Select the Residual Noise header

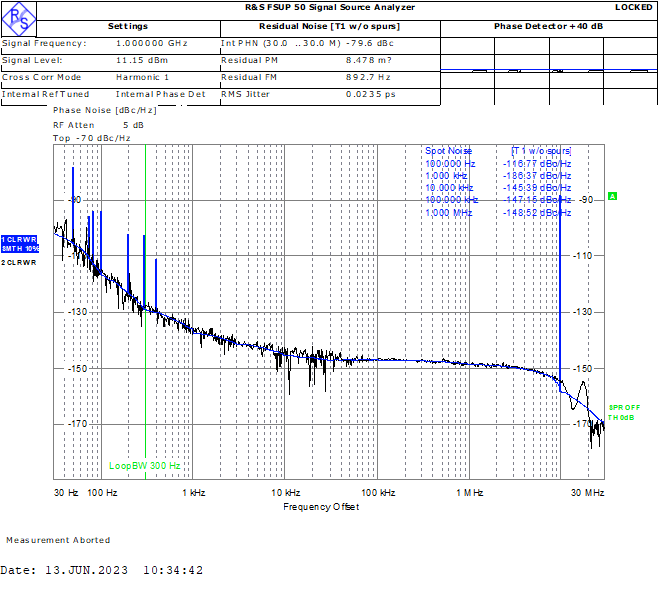pos(329,26)
